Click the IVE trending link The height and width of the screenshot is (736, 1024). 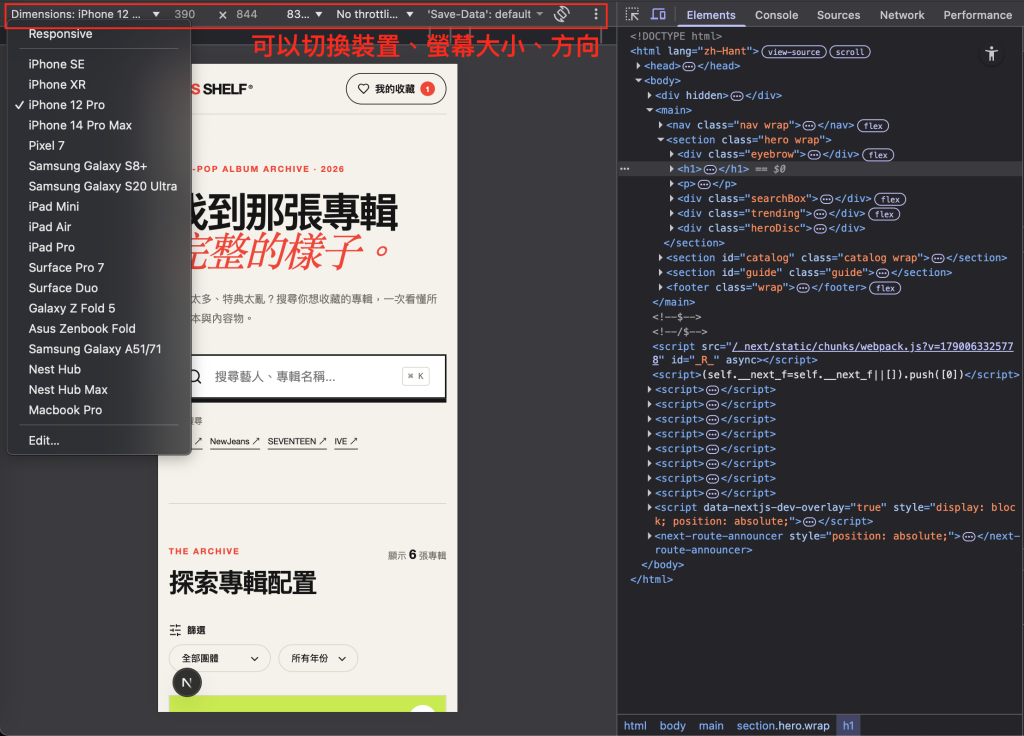point(345,441)
